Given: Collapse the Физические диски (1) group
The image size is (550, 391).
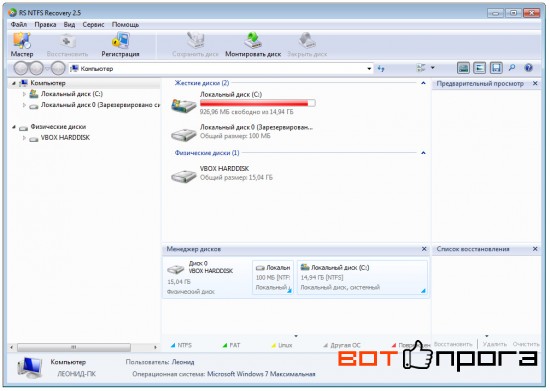Looking at the screenshot, I should [x=423, y=153].
